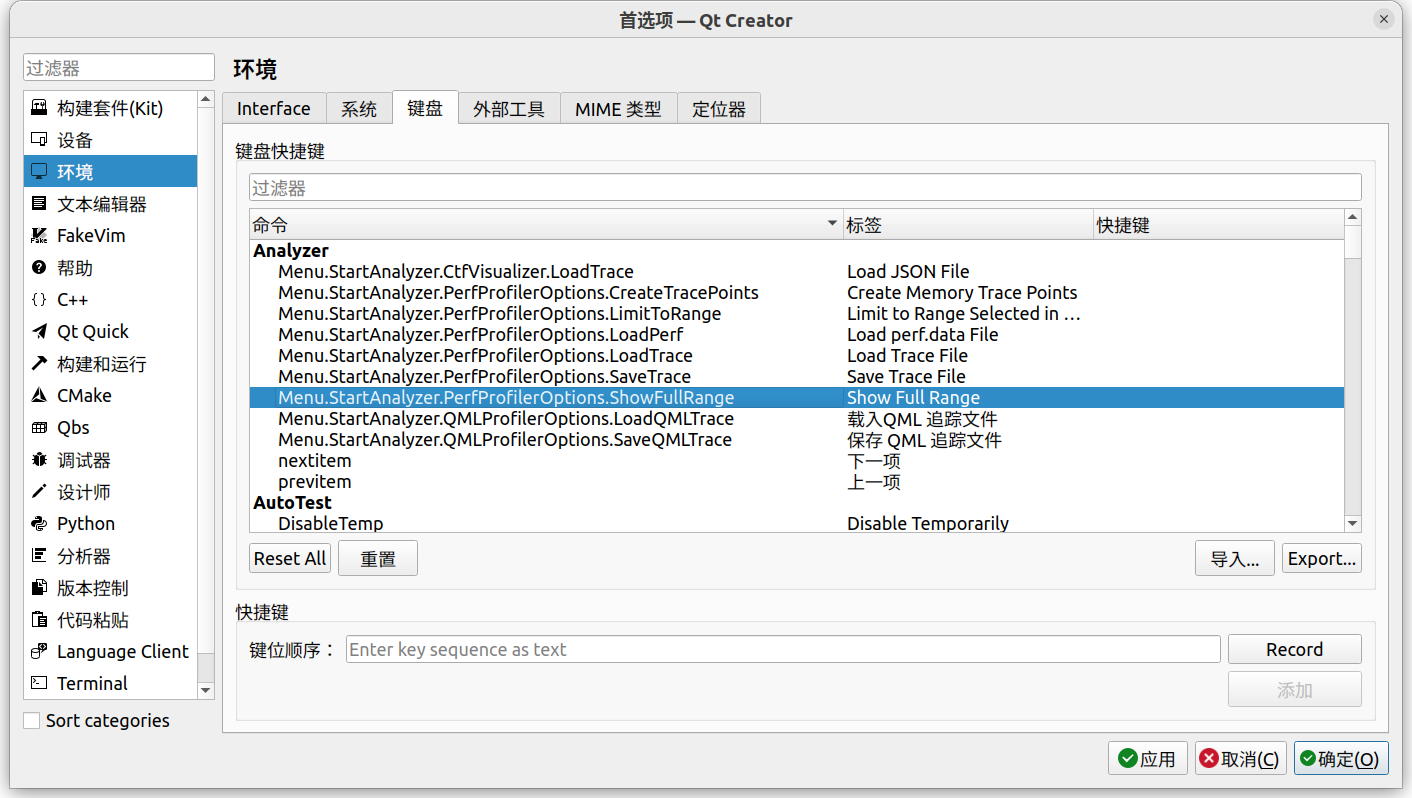Click the category list scroll-up arrow

click(206, 99)
